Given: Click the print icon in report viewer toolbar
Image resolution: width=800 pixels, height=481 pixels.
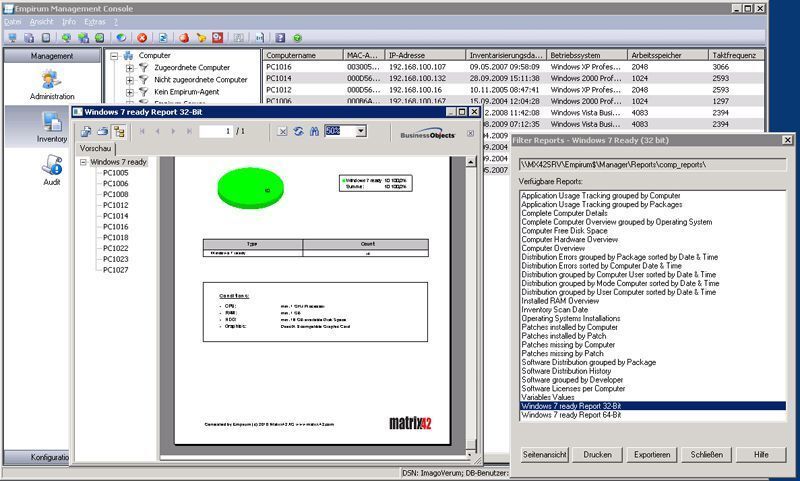Looking at the screenshot, I should (x=103, y=132).
